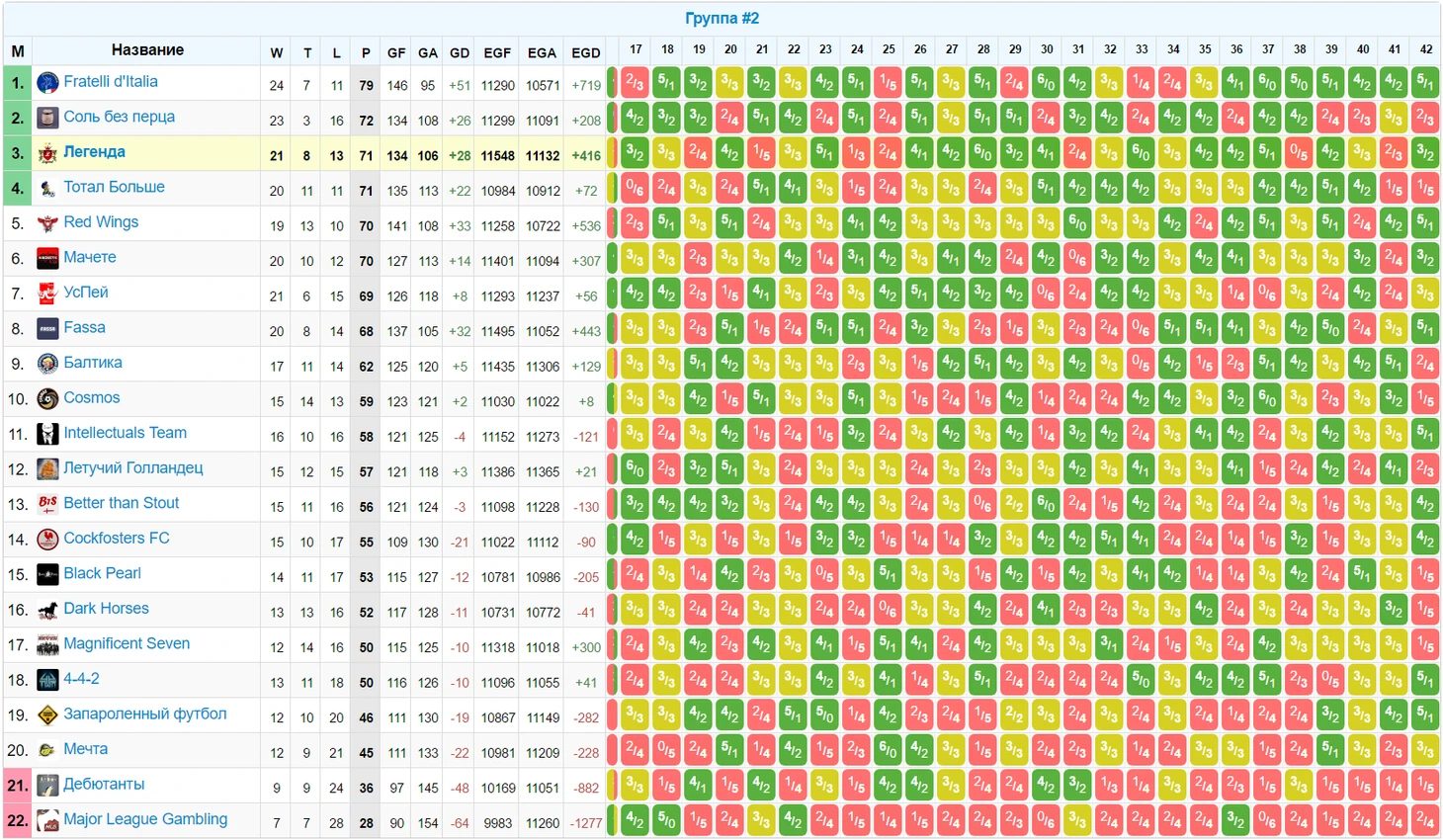Click Magnificent Seven EGD value +300

586,647
